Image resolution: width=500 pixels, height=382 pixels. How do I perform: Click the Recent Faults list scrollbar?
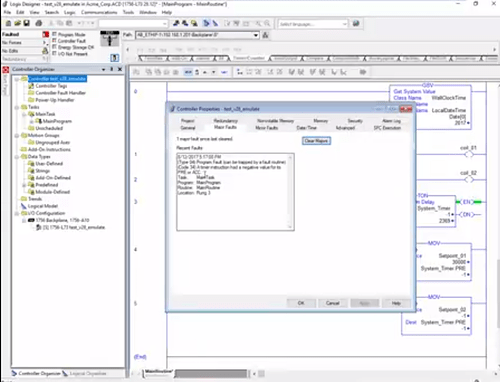(290, 192)
